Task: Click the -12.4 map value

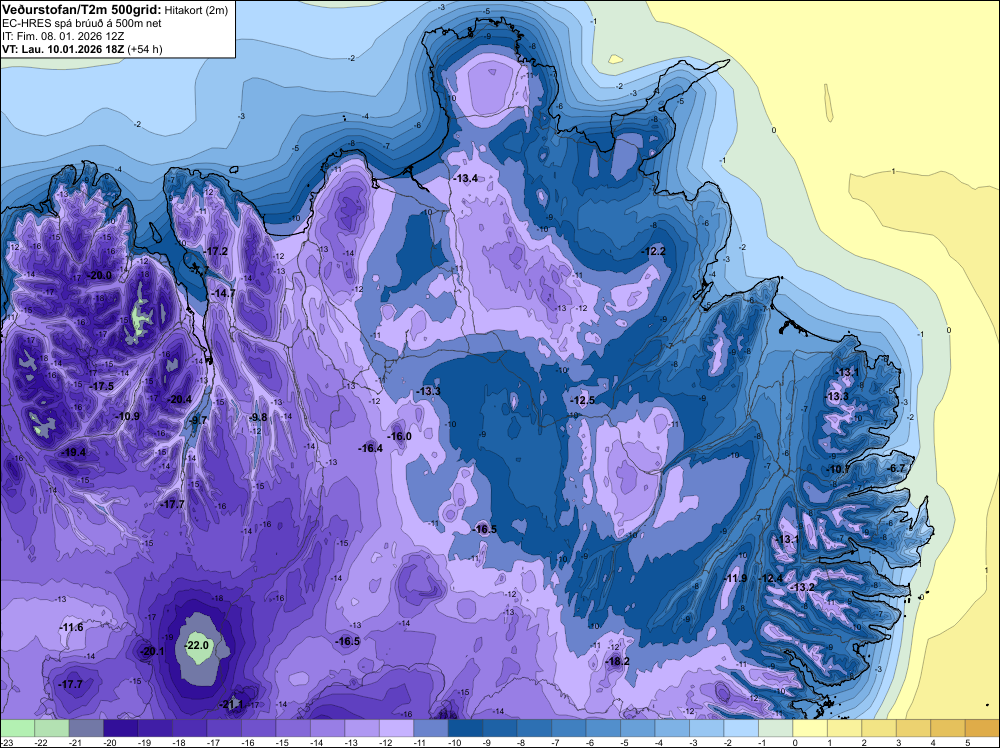Action: [x=771, y=578]
